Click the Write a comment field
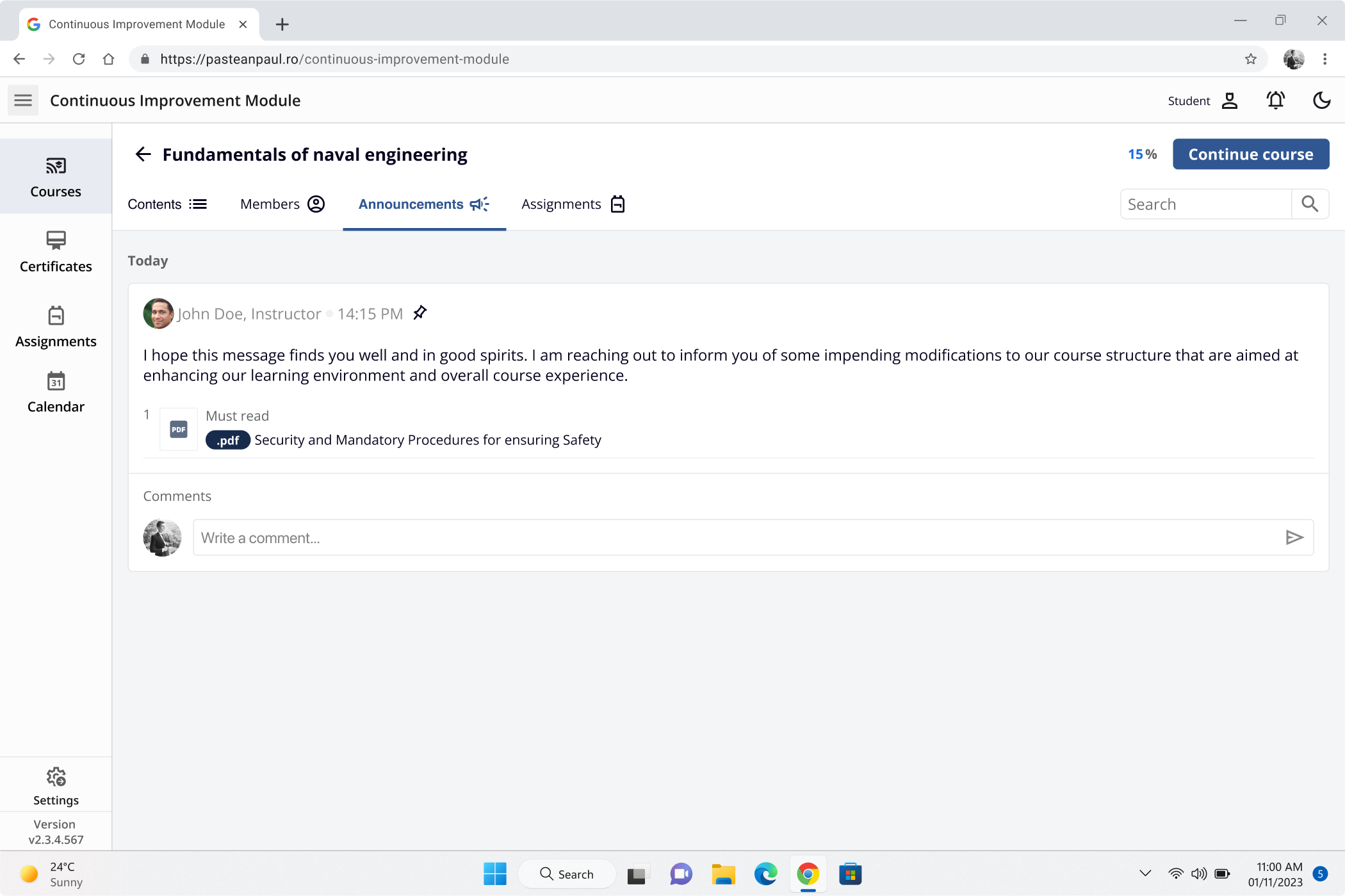1345x896 pixels. click(x=737, y=537)
